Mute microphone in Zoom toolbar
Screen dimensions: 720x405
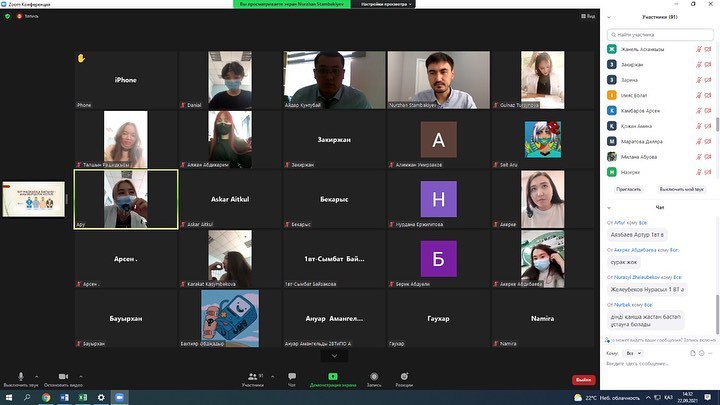20,376
